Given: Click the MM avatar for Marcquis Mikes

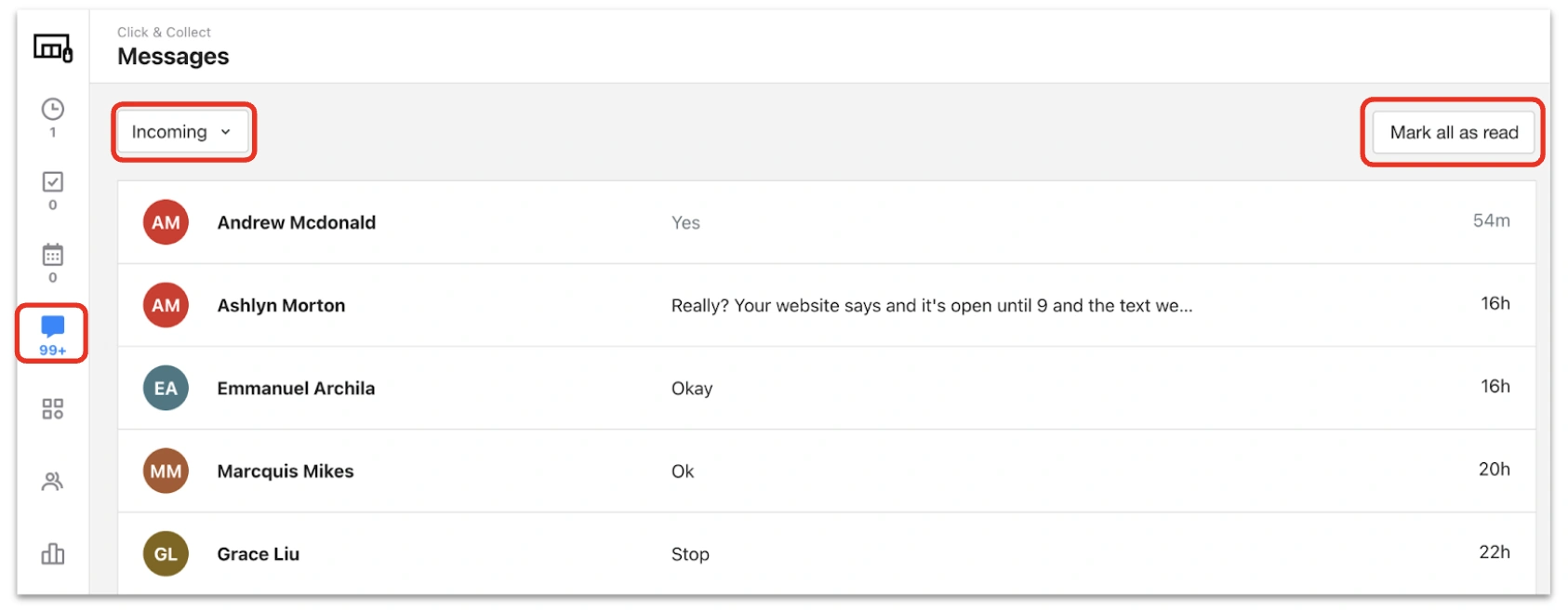Looking at the screenshot, I should 166,471.
